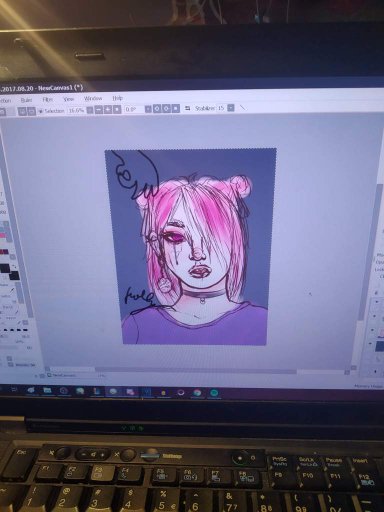Open the Chrome icon in the taskbar
Viewport: 384px width, 512px height.
[197, 393]
